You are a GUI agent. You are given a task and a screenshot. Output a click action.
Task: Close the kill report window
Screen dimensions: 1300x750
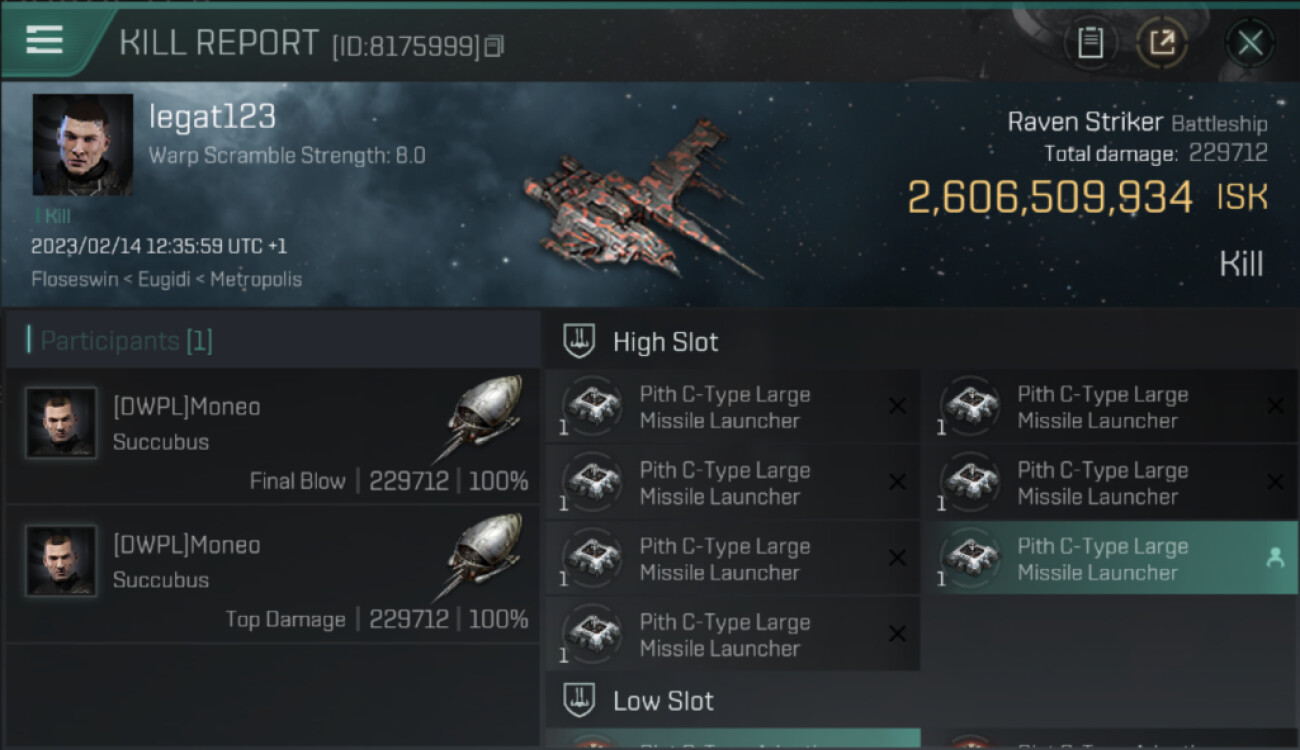pyautogui.click(x=1249, y=43)
